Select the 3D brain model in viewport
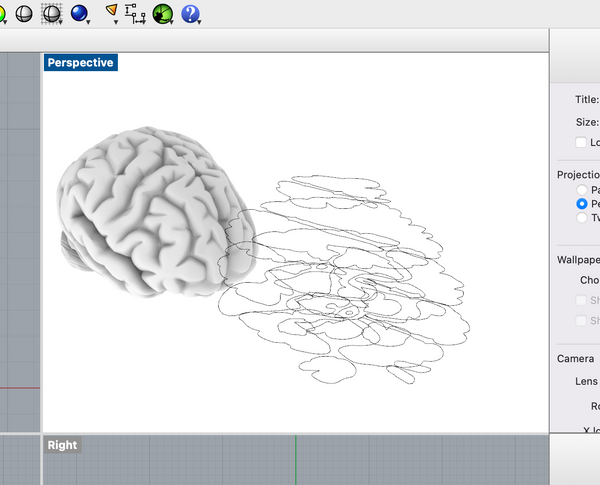Viewport: 600px width, 485px height. click(150, 205)
